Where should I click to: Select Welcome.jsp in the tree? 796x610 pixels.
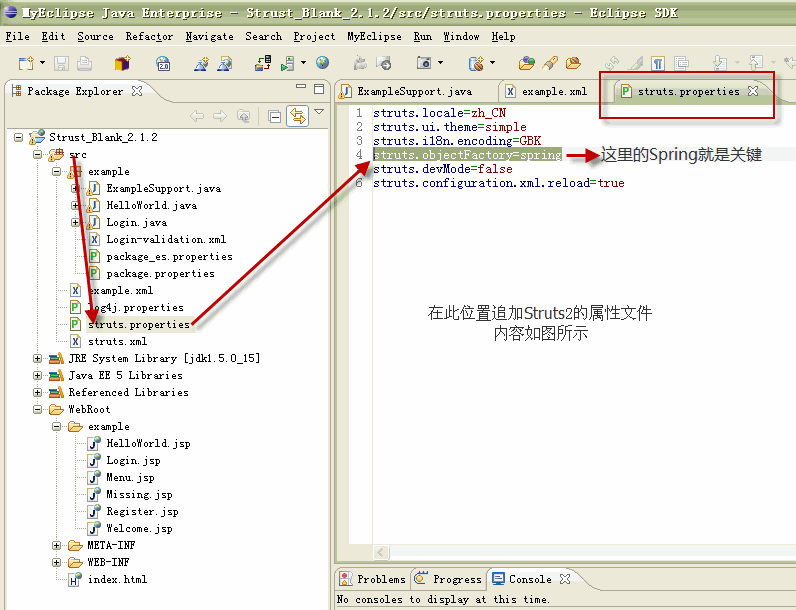(139, 529)
